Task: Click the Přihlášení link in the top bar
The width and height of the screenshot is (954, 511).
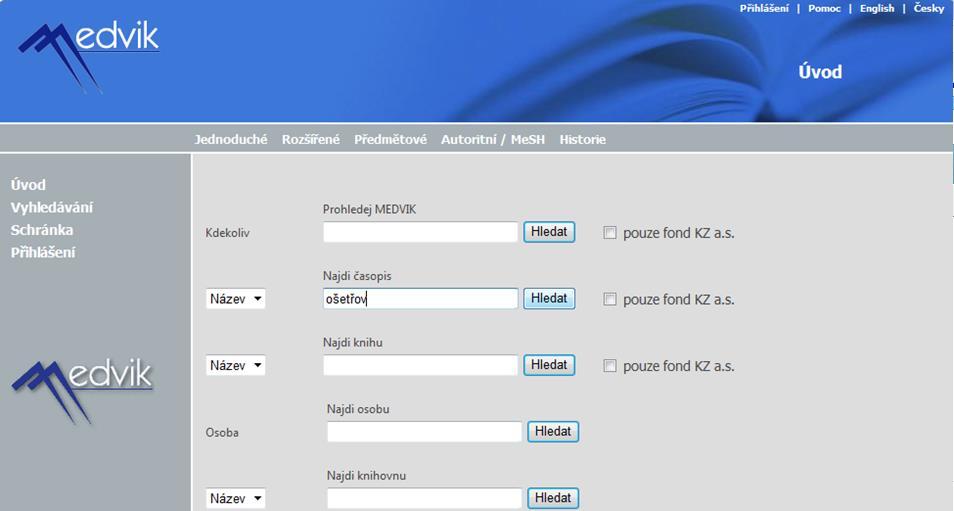Action: pyautogui.click(x=764, y=9)
